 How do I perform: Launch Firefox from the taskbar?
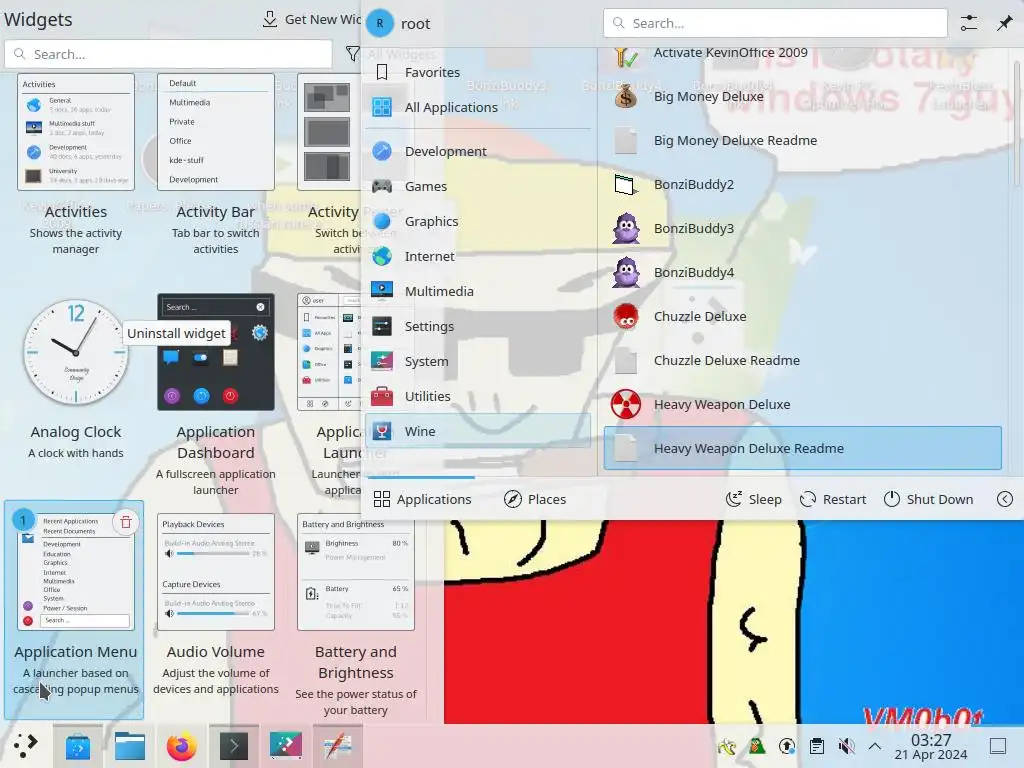(182, 746)
